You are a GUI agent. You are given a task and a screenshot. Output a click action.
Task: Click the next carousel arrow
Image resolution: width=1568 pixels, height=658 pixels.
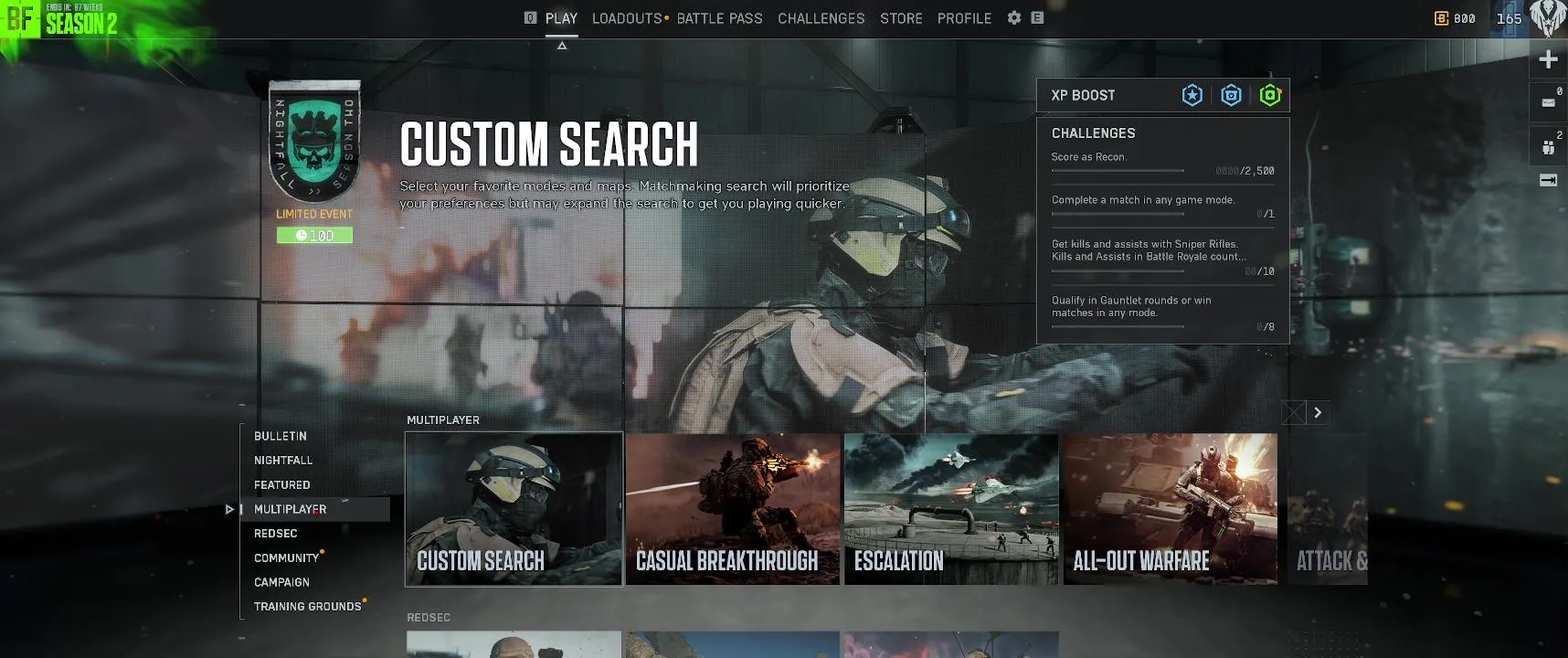point(1318,412)
